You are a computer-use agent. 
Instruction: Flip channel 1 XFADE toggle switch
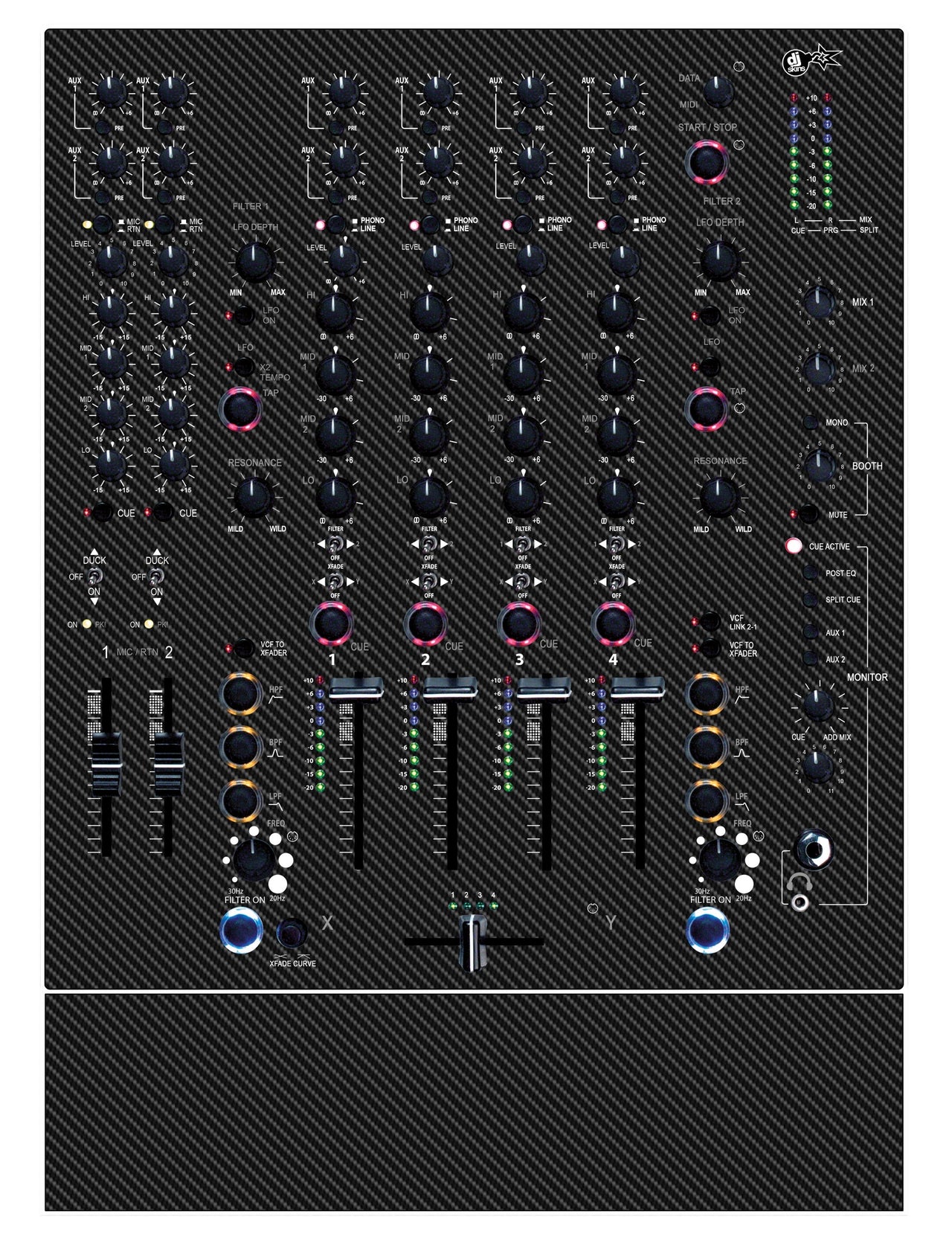[335, 581]
